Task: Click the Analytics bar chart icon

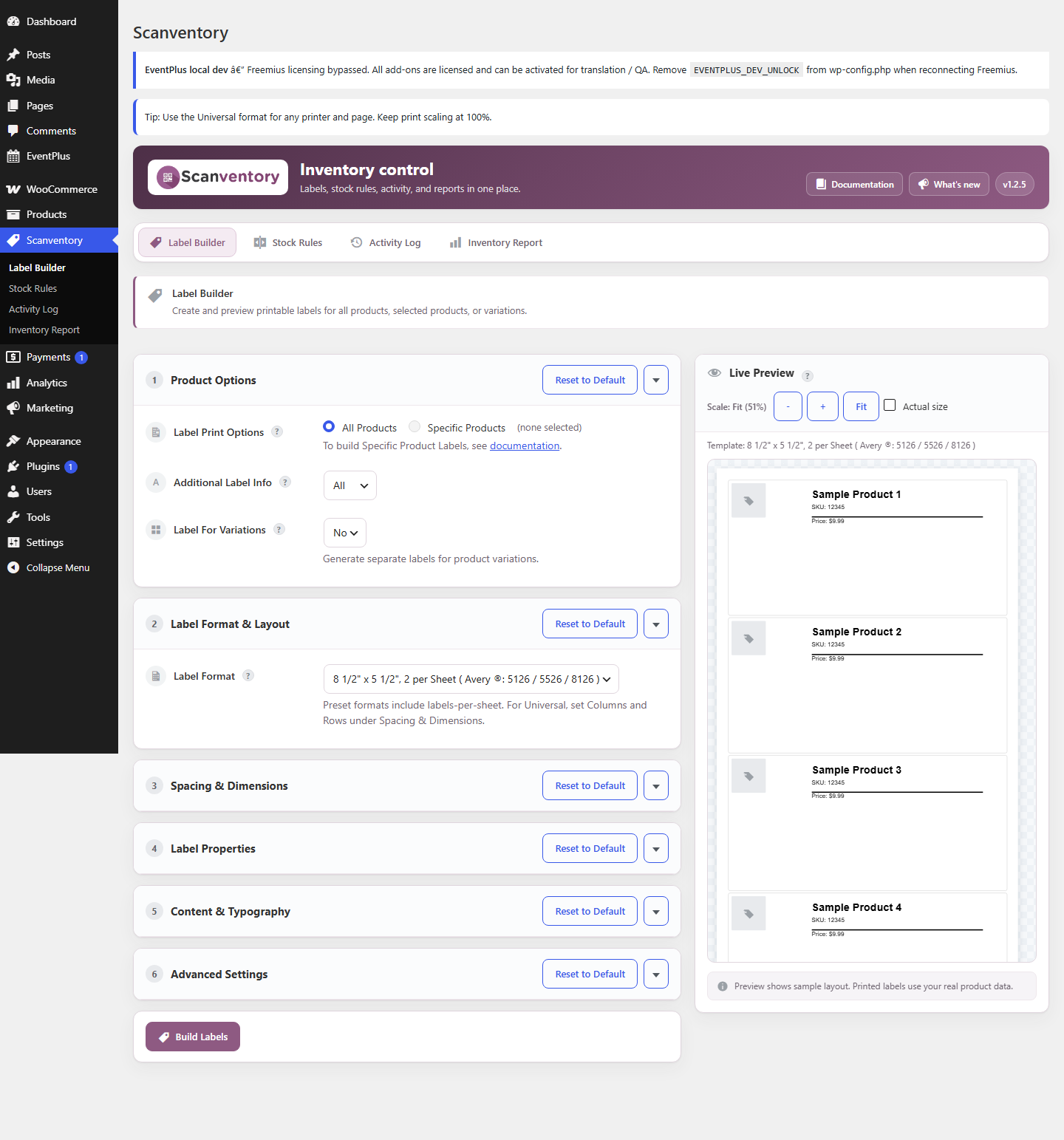Action: pyautogui.click(x=13, y=383)
